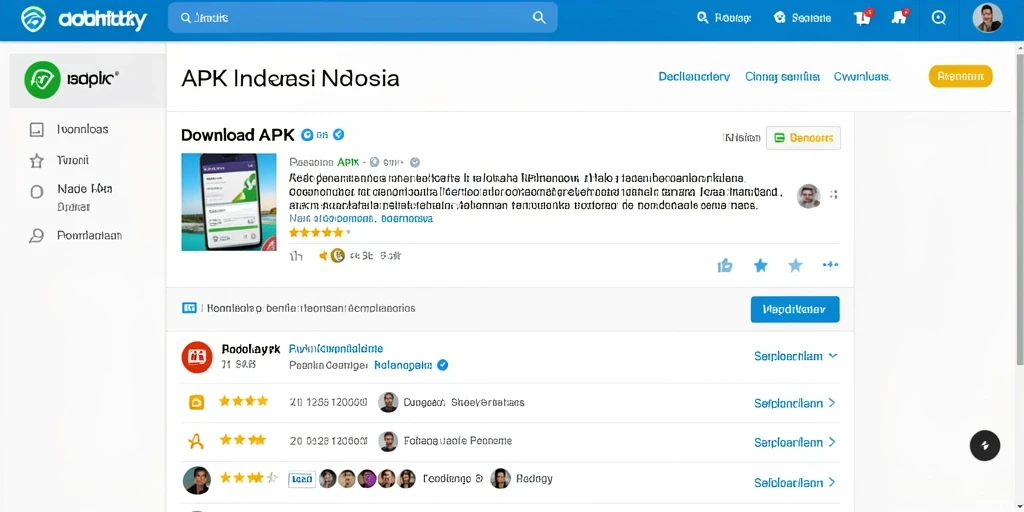Click the star icon in left sidebar
The height and width of the screenshot is (512, 1024).
click(x=37, y=160)
